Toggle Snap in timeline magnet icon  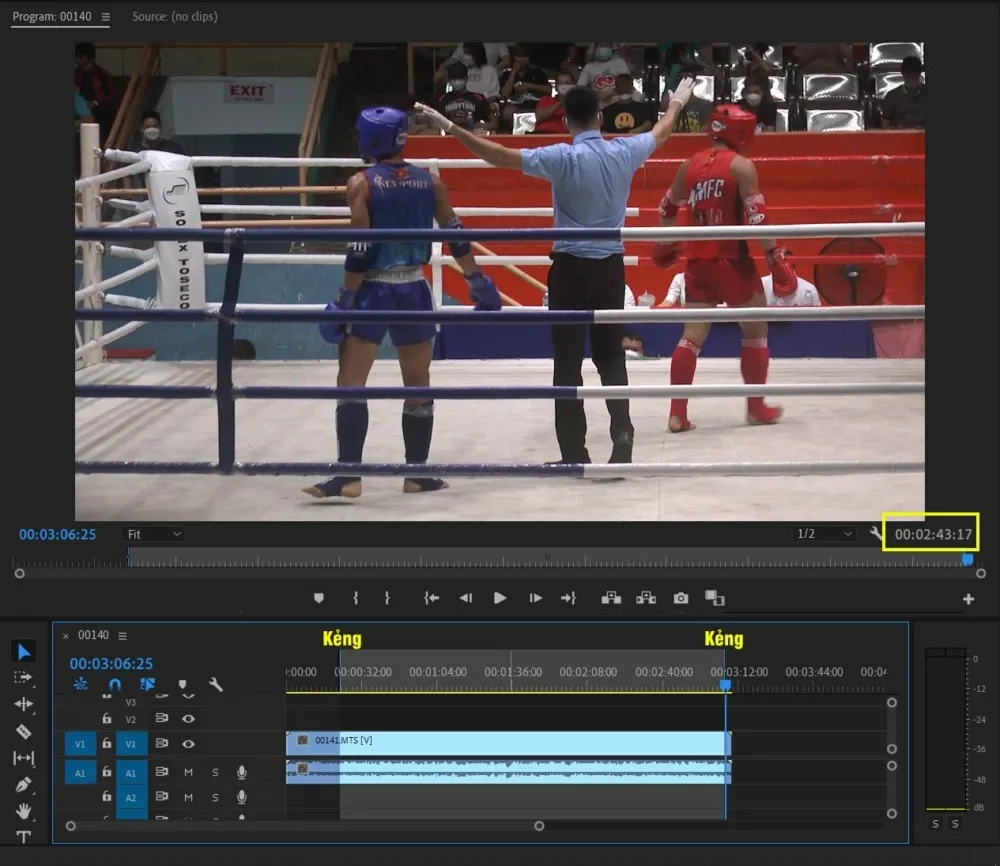115,684
